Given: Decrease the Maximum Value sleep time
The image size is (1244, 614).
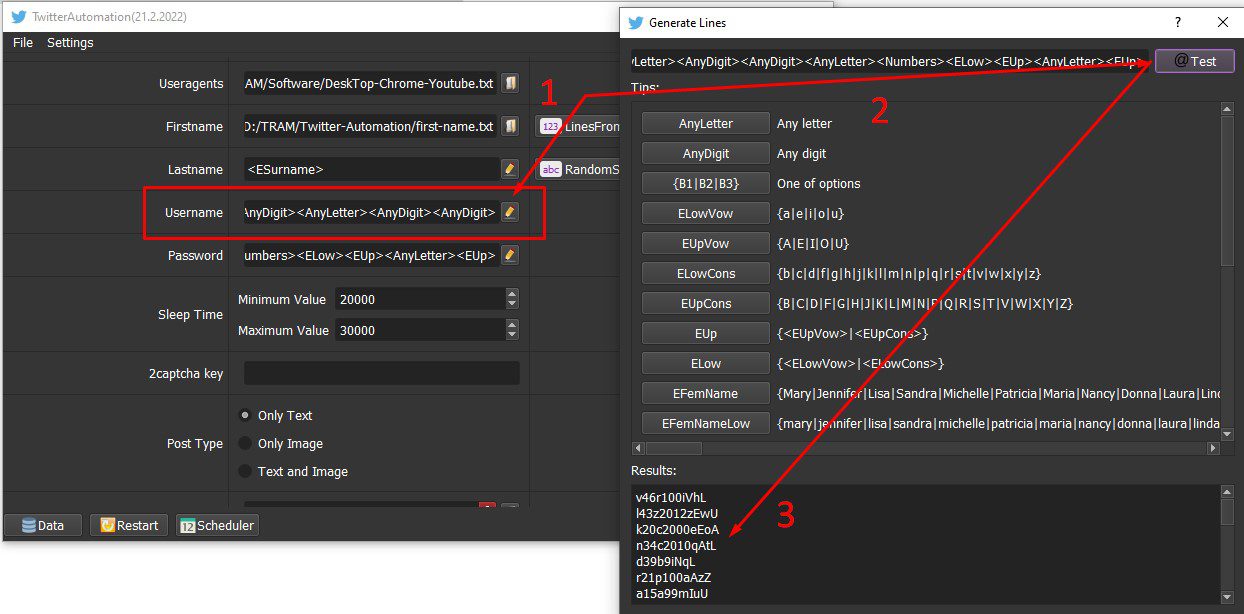Looking at the screenshot, I should (x=513, y=335).
